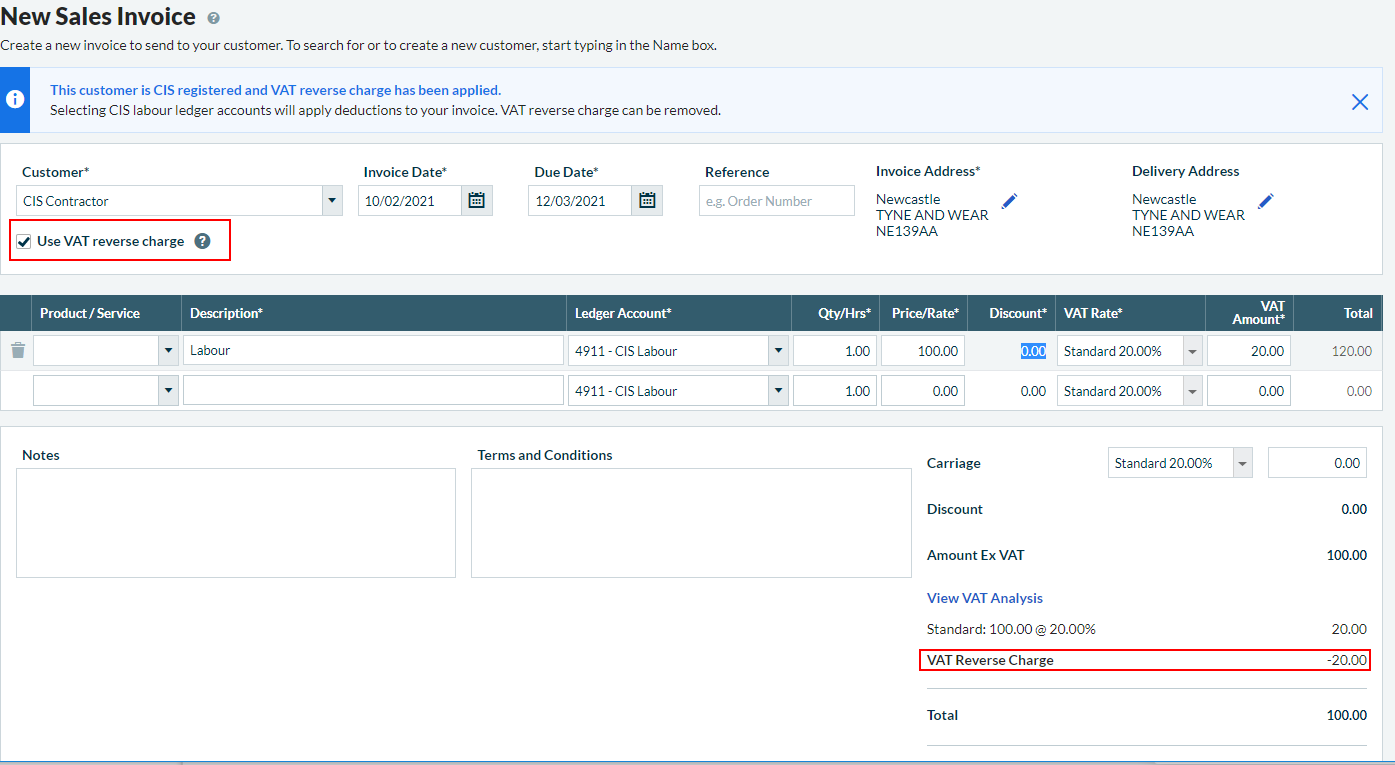Screen dimensions: 1395x765
Task: Click the Terms and Conditions text box
Action: 691,523
